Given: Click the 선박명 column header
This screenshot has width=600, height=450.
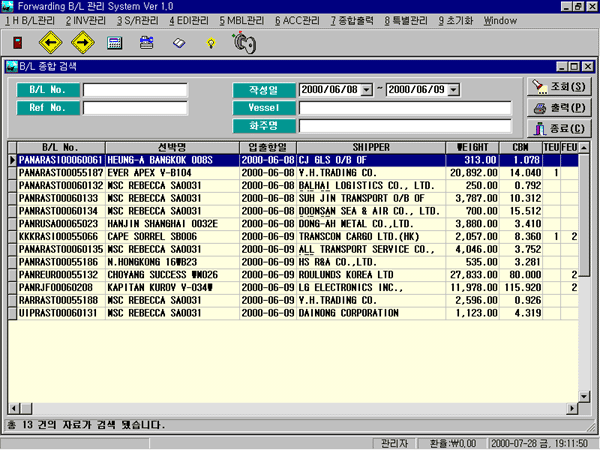Looking at the screenshot, I should pos(172,147).
